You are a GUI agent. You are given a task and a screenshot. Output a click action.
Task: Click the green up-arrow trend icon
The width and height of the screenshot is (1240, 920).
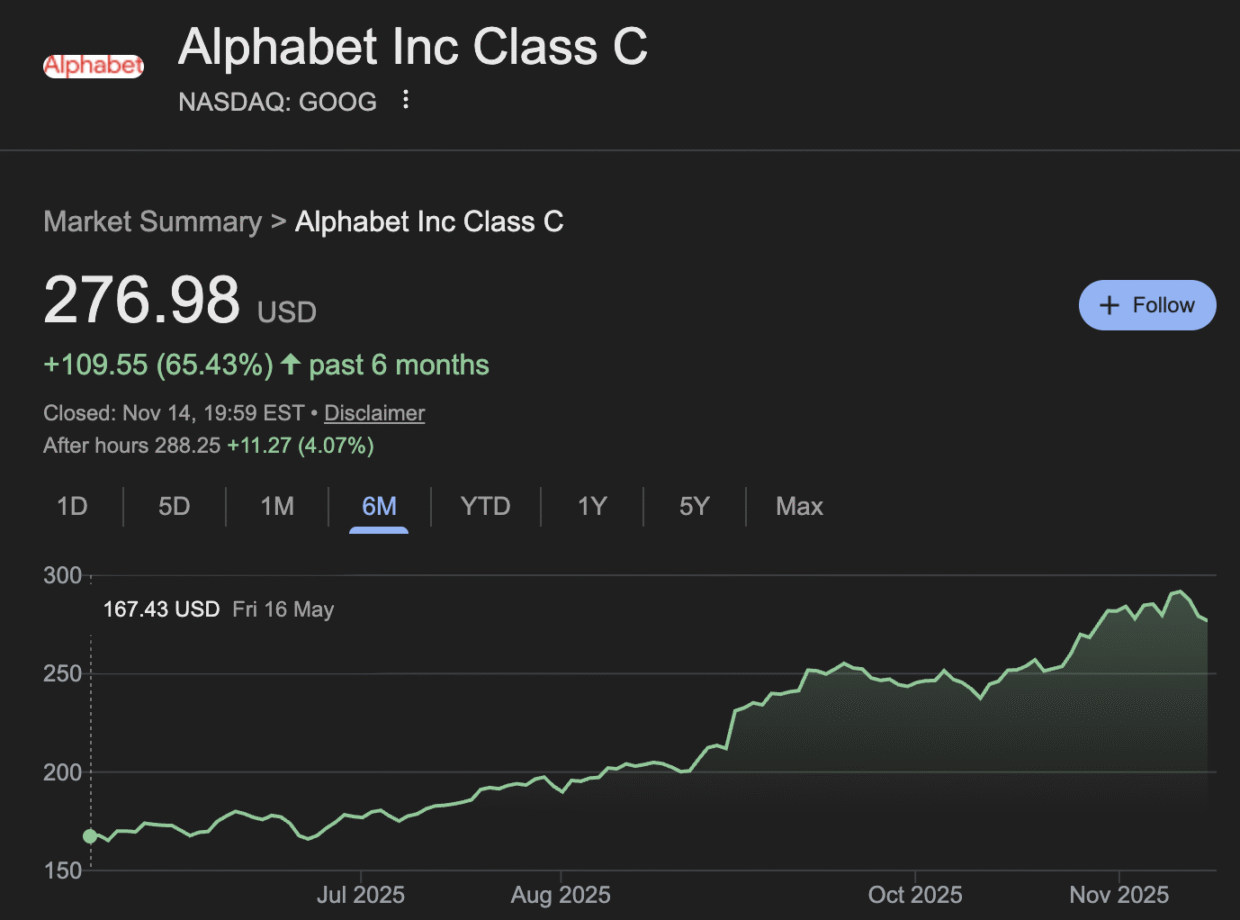click(290, 365)
